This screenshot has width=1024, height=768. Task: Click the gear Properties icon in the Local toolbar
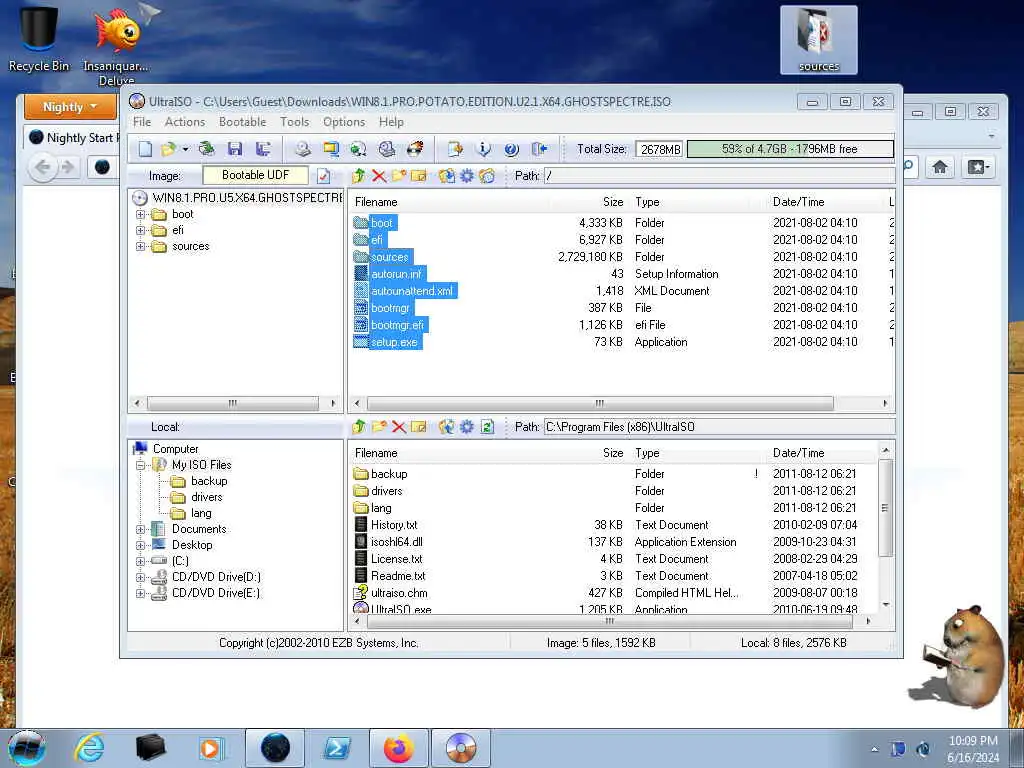467,427
